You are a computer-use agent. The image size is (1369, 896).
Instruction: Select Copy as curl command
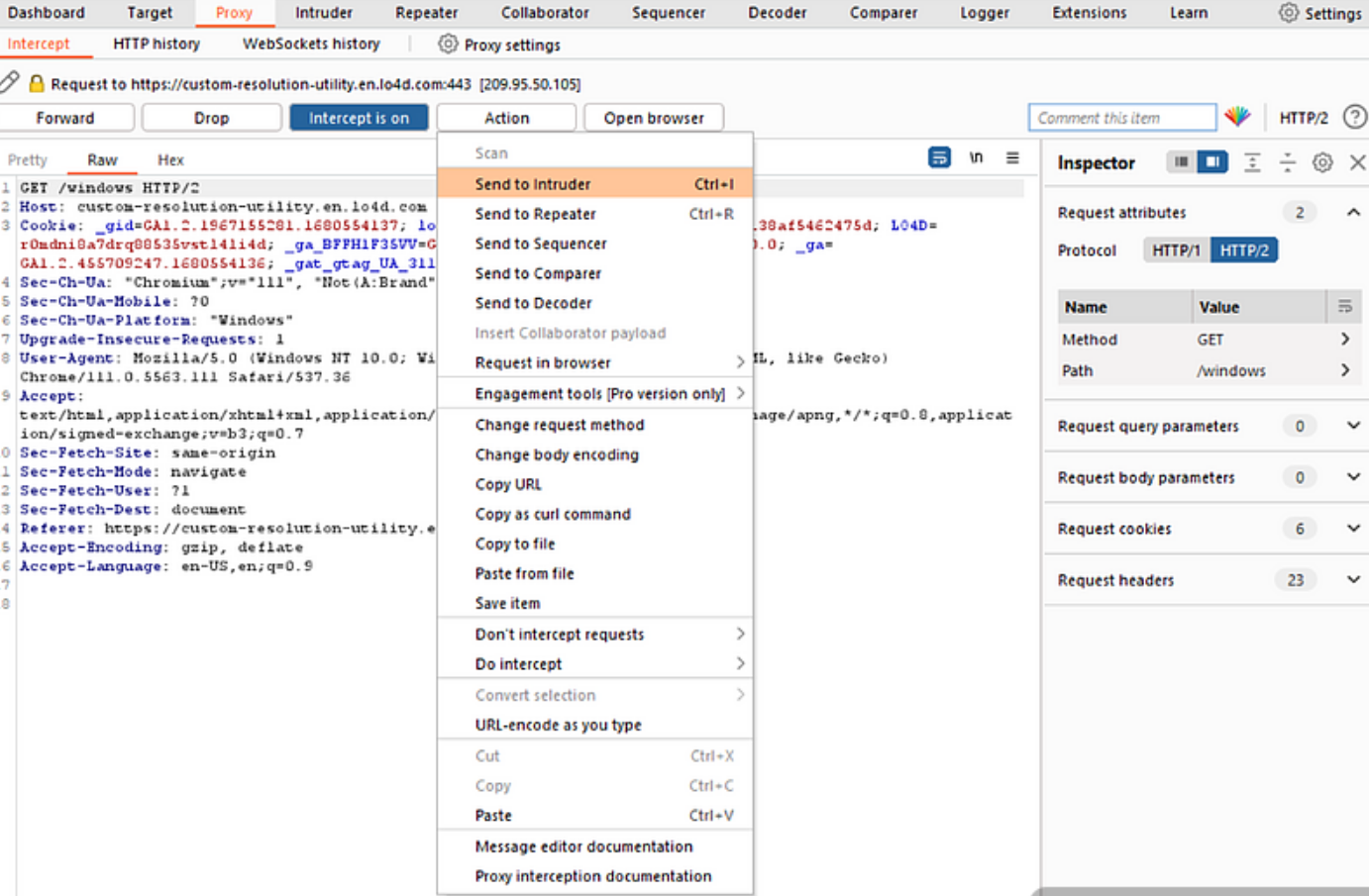595,514
